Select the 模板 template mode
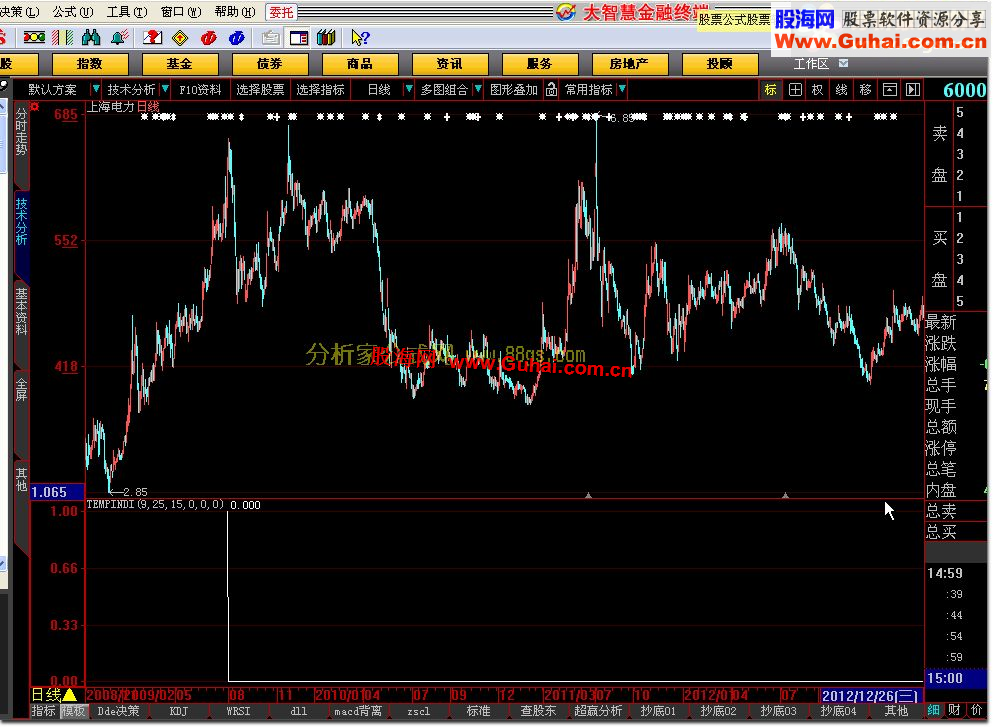The height and width of the screenshot is (727, 993). coord(73,711)
